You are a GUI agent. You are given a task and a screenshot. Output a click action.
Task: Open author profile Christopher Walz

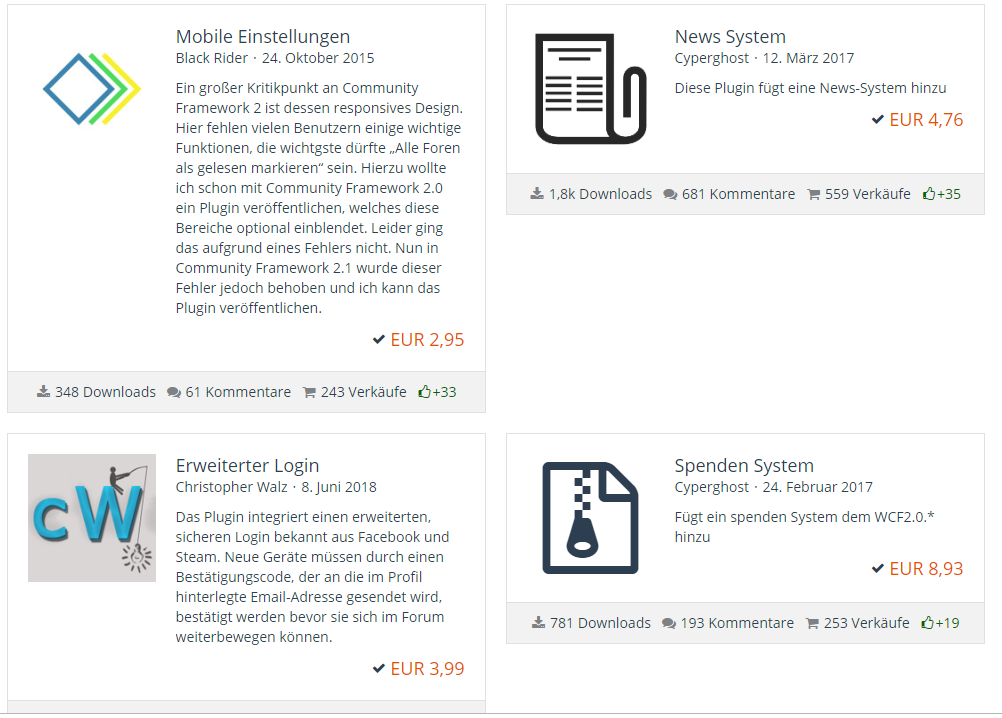(x=231, y=487)
